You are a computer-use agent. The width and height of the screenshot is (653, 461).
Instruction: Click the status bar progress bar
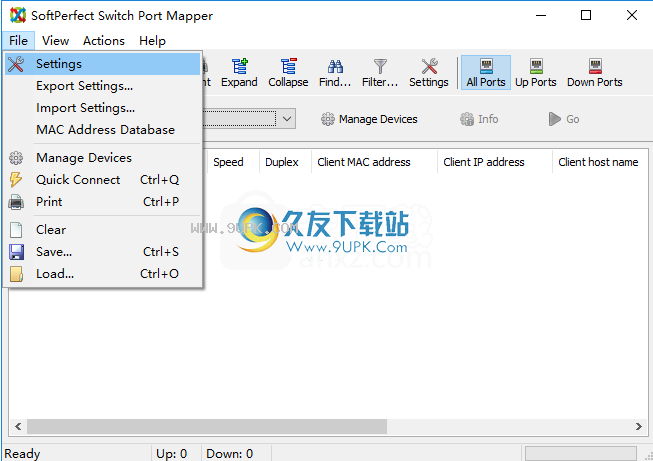click(x=581, y=454)
